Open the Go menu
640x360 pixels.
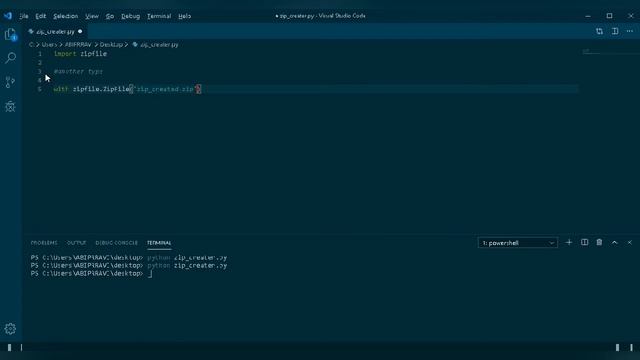point(110,16)
